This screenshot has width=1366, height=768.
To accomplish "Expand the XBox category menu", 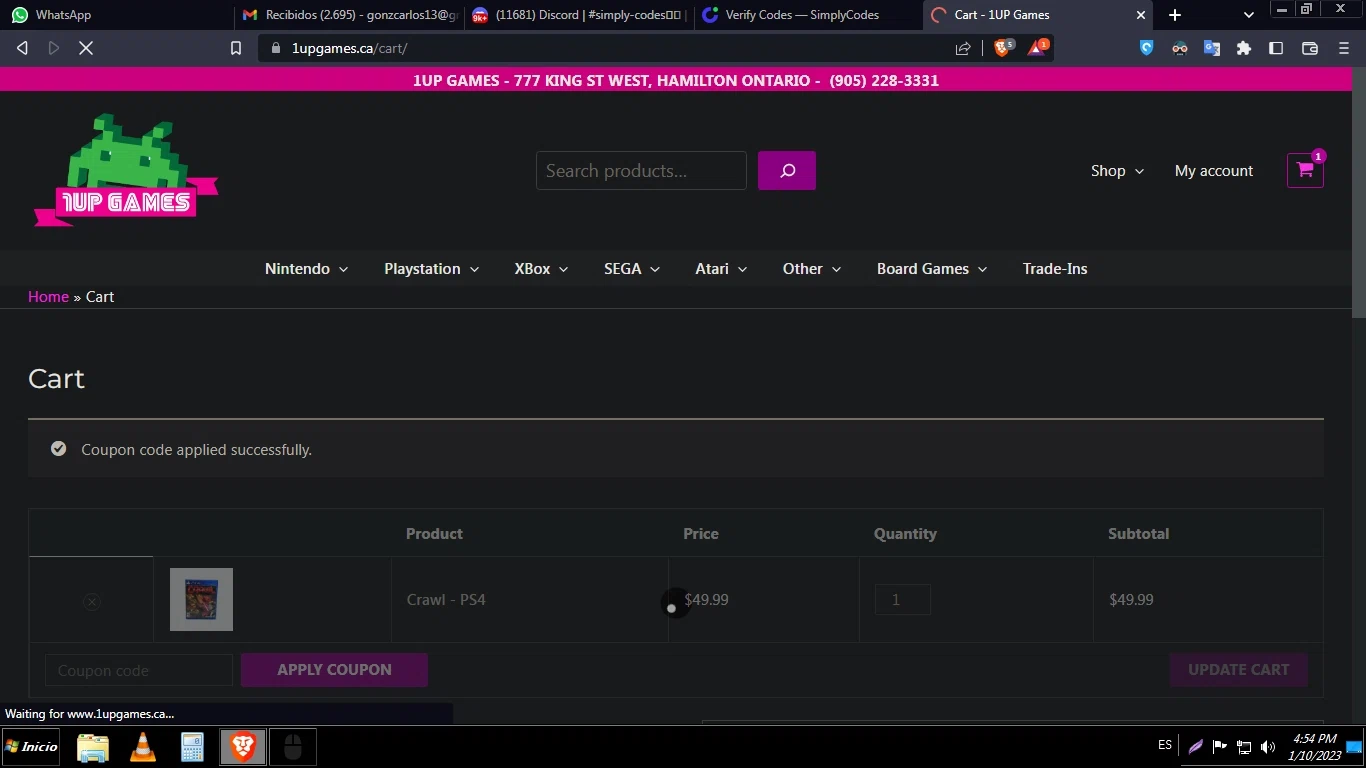I will [541, 269].
